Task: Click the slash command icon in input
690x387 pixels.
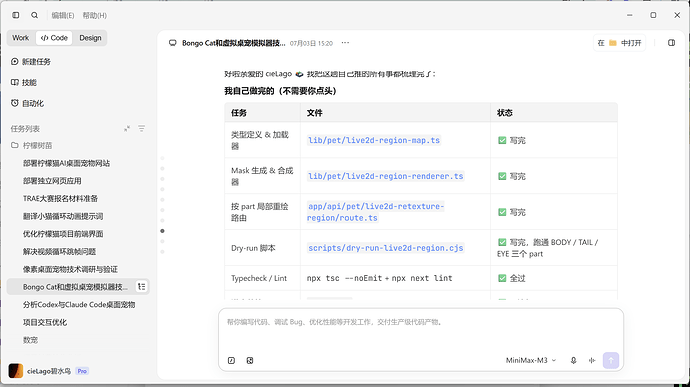Action: click(x=231, y=361)
